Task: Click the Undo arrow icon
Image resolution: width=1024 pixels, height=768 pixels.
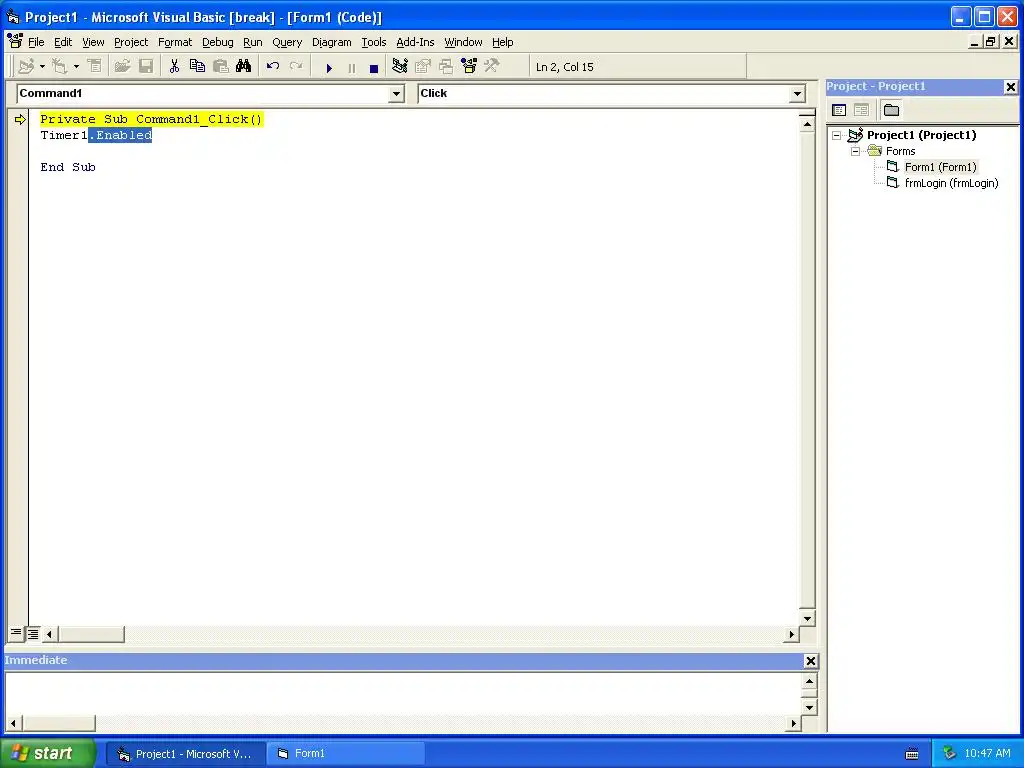Action: 273,67
